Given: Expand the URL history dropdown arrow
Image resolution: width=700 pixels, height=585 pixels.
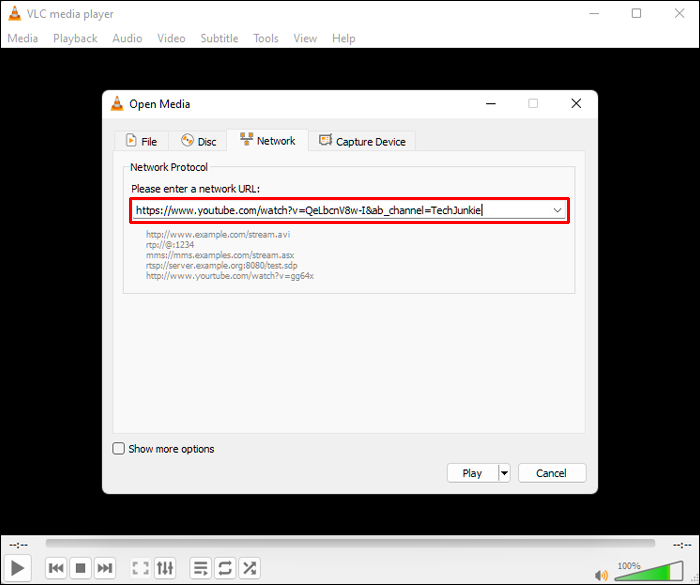Looking at the screenshot, I should tap(557, 210).
